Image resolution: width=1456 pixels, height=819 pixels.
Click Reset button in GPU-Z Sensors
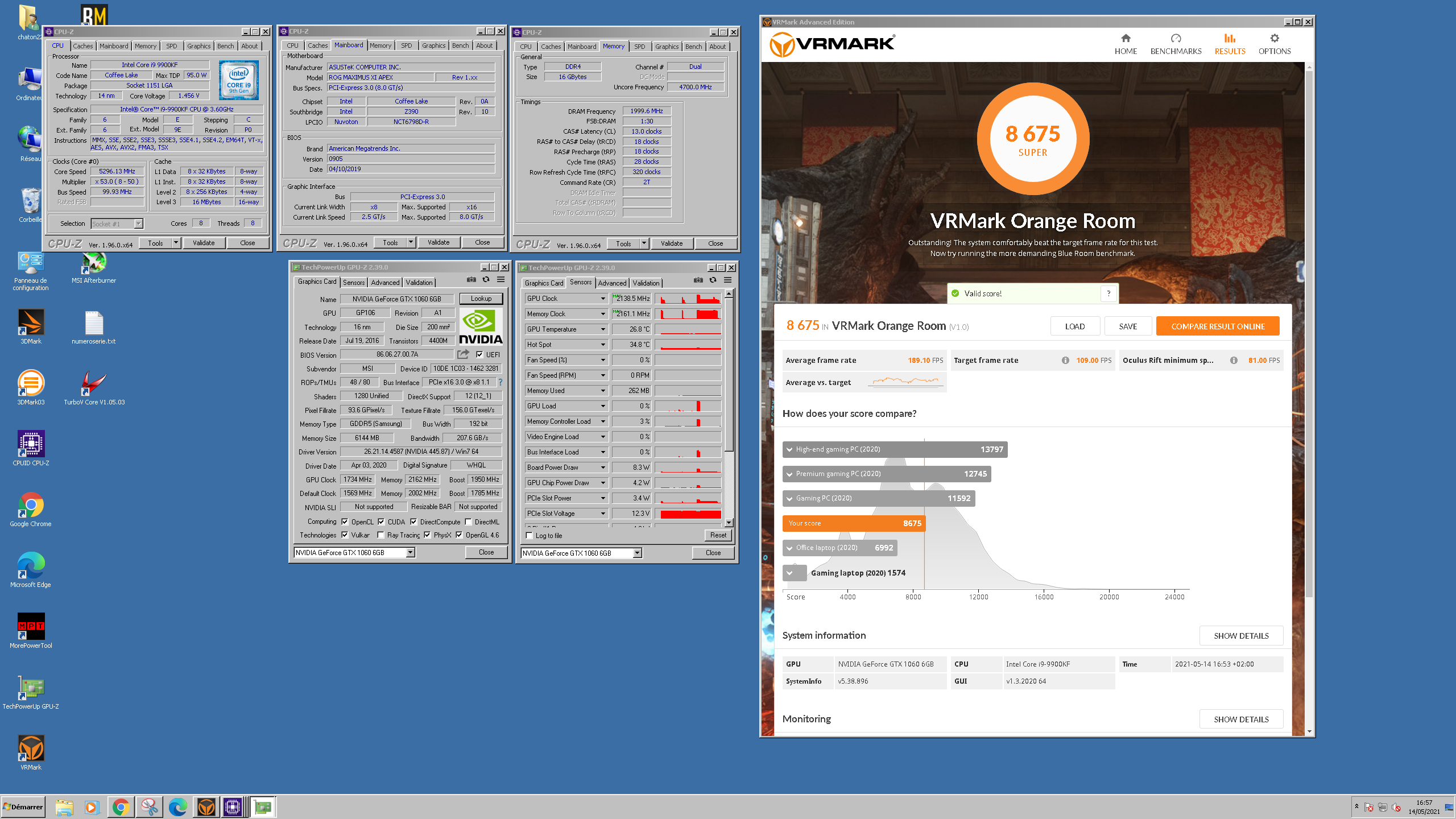pyautogui.click(x=718, y=535)
